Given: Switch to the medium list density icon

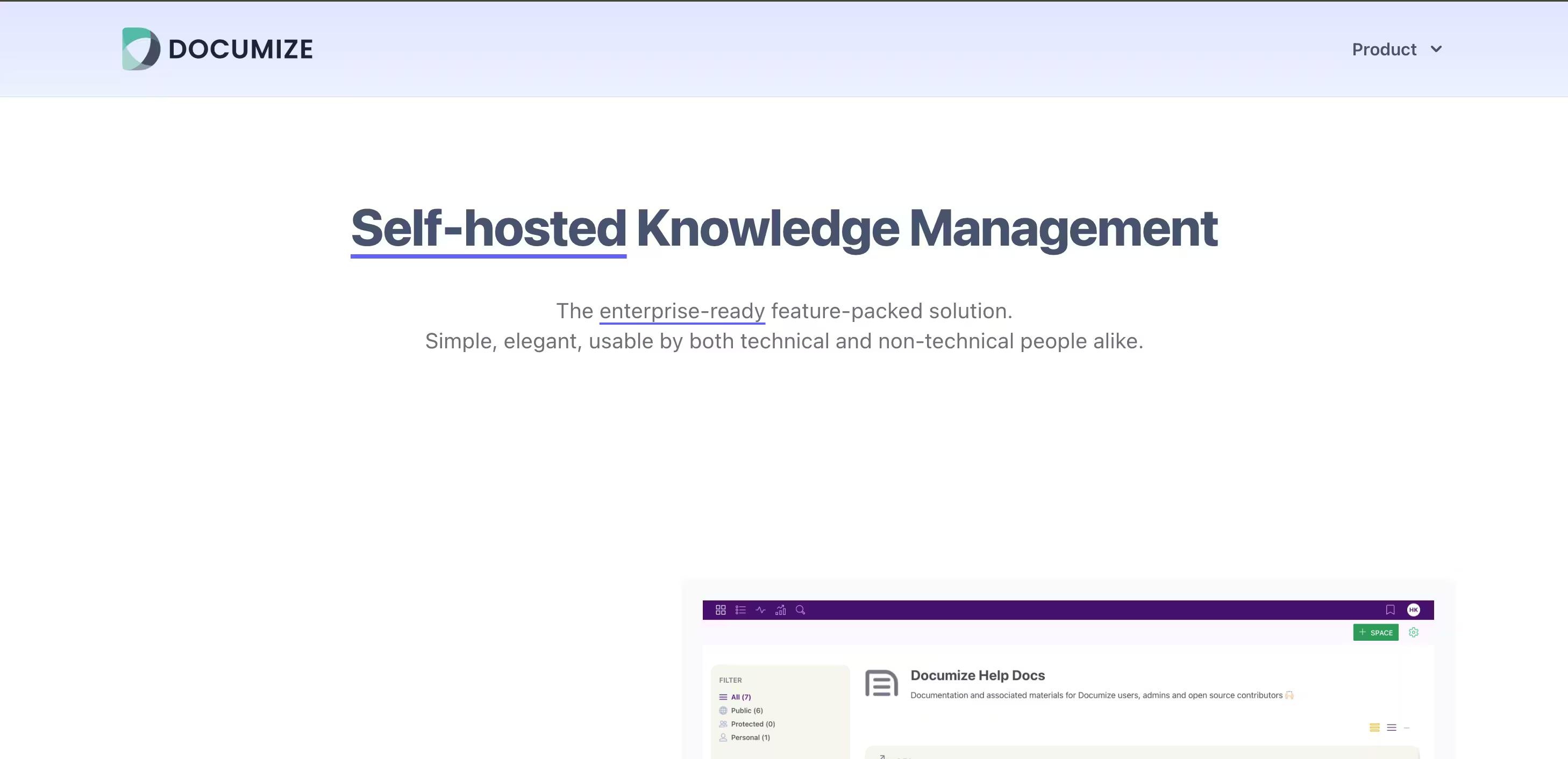Looking at the screenshot, I should (x=1392, y=728).
